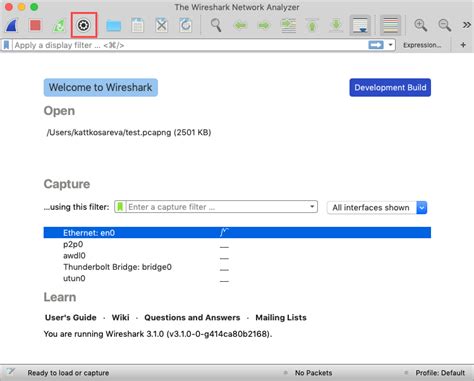Restart current capture with green fin icon
This screenshot has height=381, width=474.
(59, 25)
